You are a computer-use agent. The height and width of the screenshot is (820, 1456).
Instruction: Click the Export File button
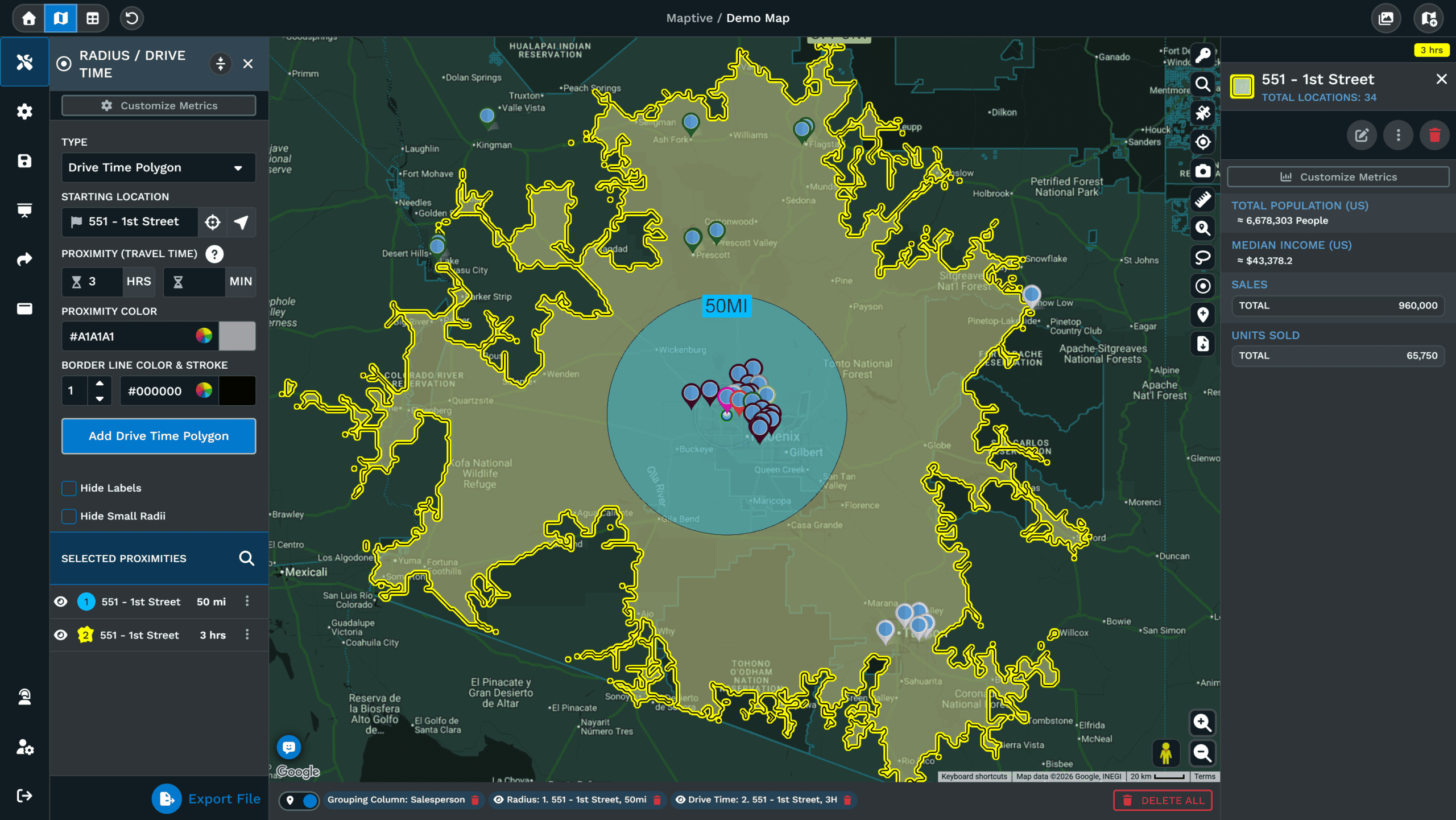206,799
